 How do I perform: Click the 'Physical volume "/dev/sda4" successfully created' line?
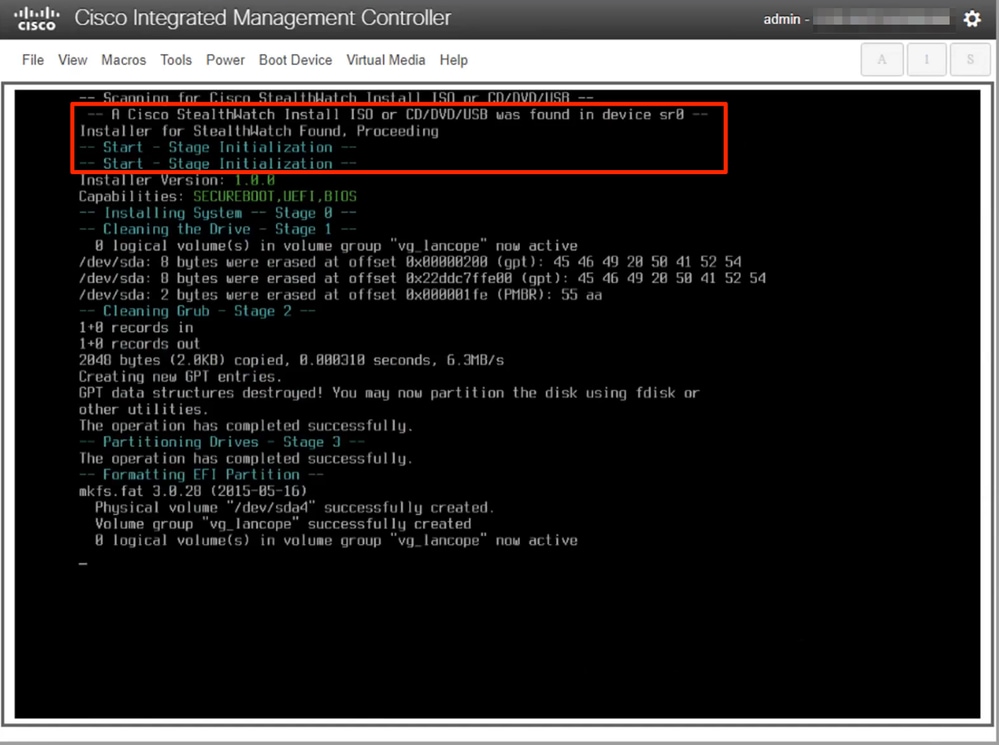pyautogui.click(x=294, y=508)
